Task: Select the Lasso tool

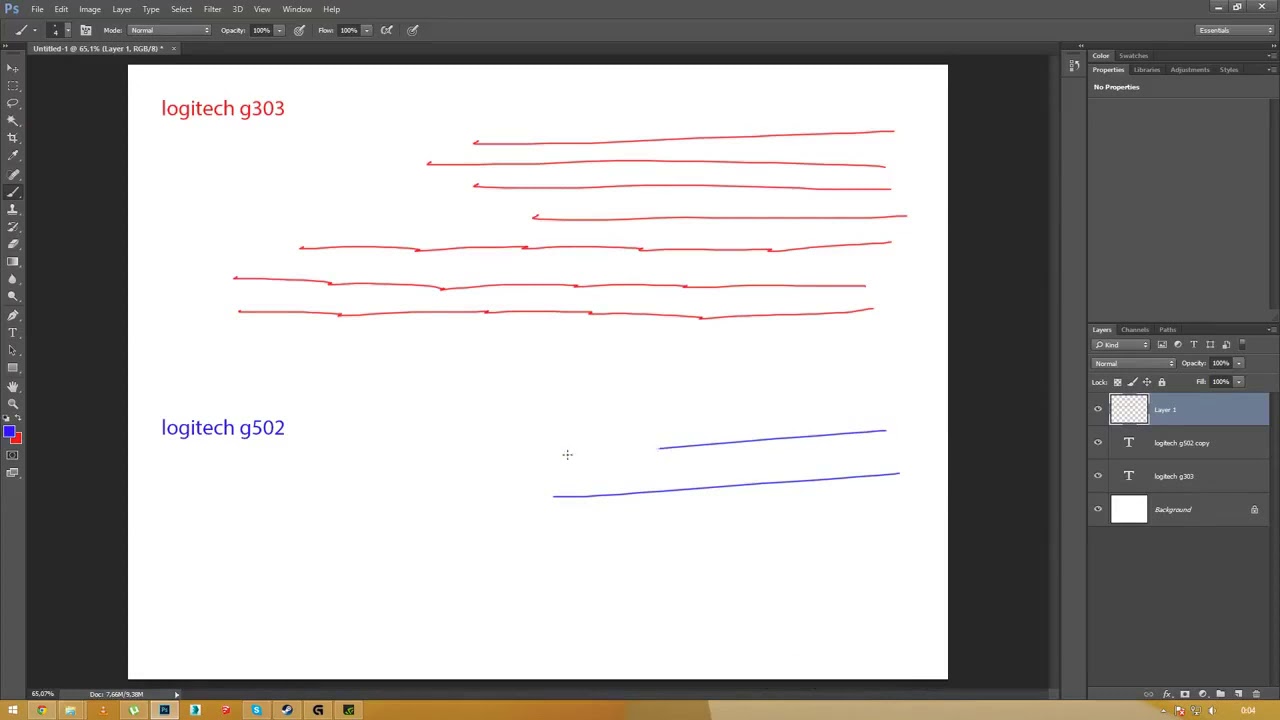Action: (x=13, y=103)
